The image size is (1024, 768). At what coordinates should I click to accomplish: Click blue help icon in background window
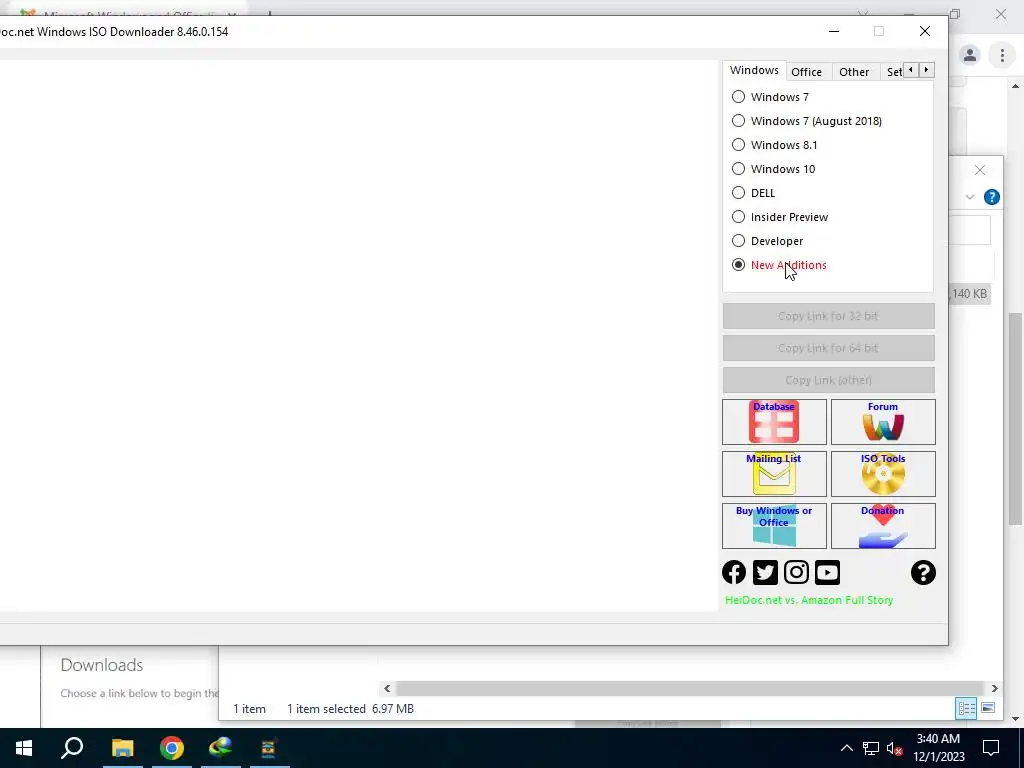pyautogui.click(x=991, y=197)
